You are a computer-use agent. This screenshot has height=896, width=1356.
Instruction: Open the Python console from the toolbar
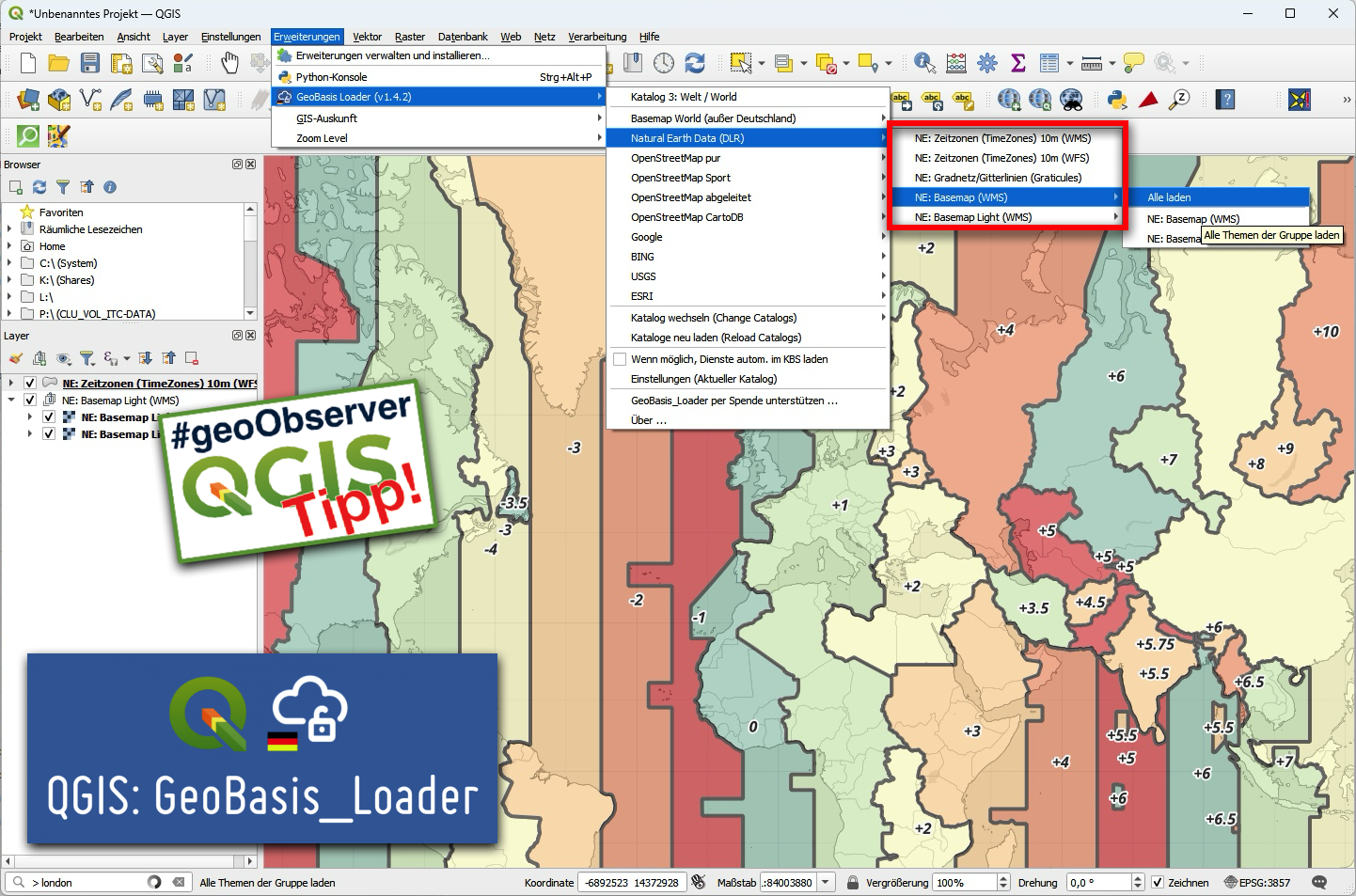pos(1117,100)
